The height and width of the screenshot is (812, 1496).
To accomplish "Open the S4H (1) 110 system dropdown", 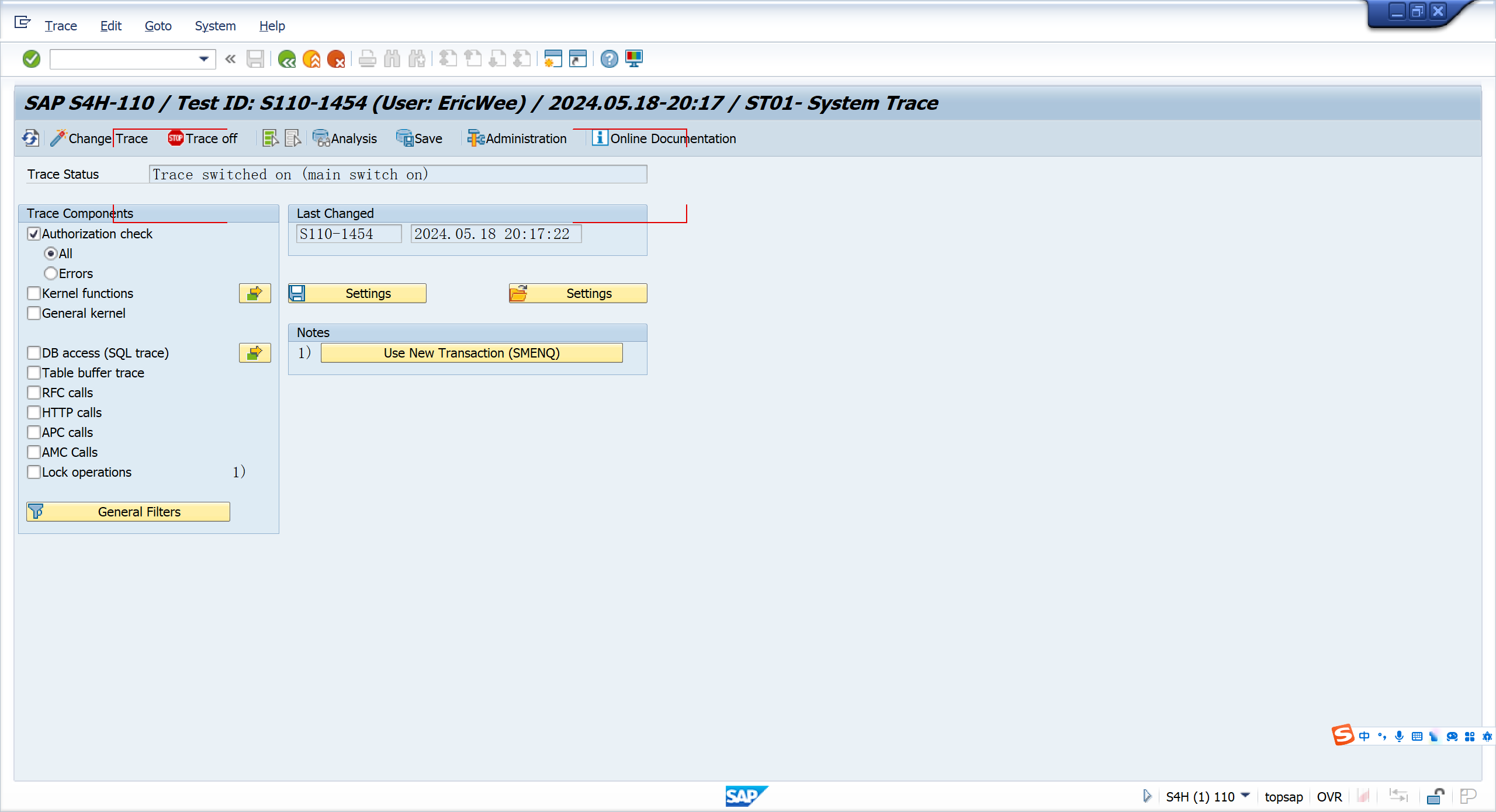I will (x=1245, y=796).
